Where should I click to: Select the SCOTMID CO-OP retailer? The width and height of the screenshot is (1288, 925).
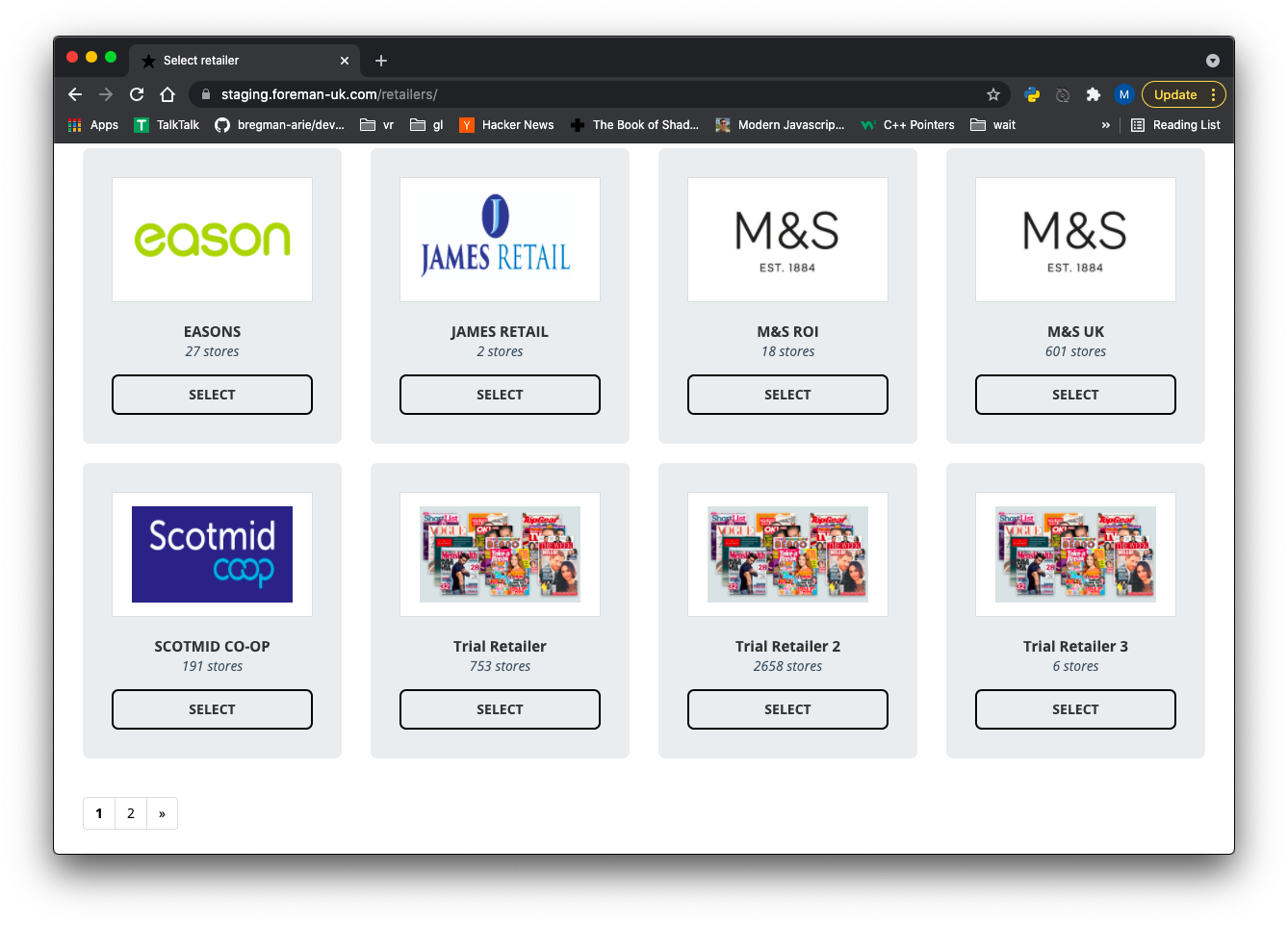(212, 709)
